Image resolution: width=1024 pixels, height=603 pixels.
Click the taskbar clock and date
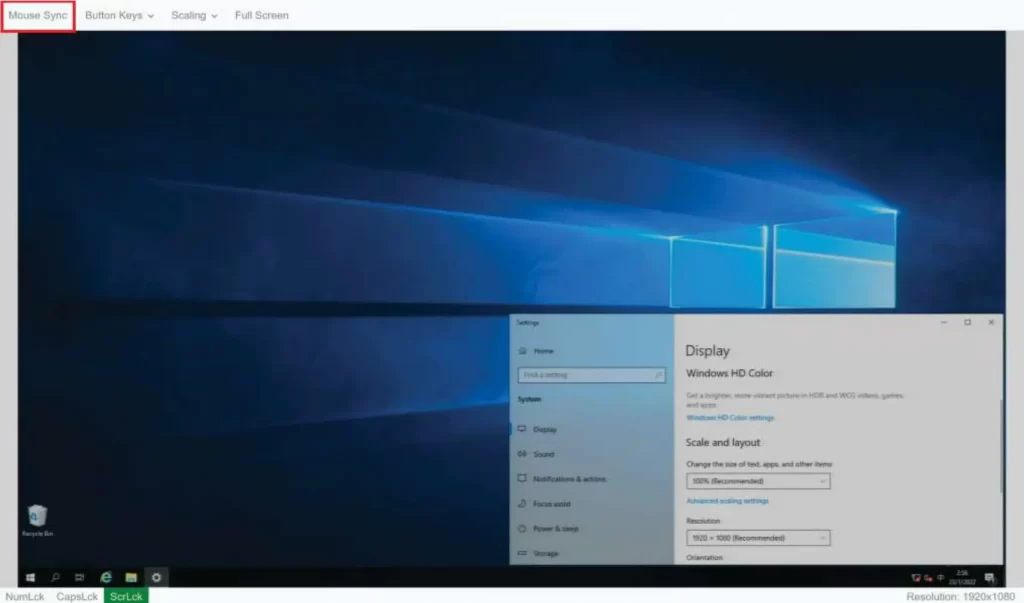[x=962, y=578]
